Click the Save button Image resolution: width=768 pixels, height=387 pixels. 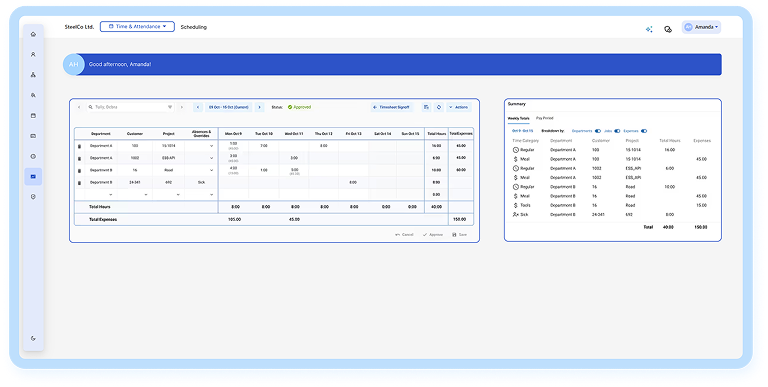coord(459,235)
